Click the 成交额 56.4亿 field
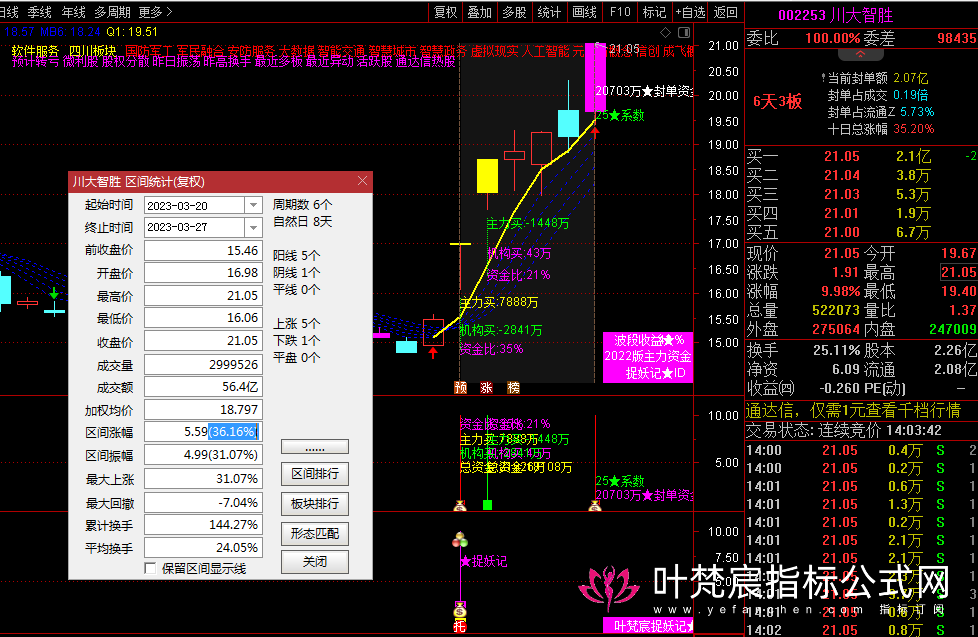 (x=203, y=387)
